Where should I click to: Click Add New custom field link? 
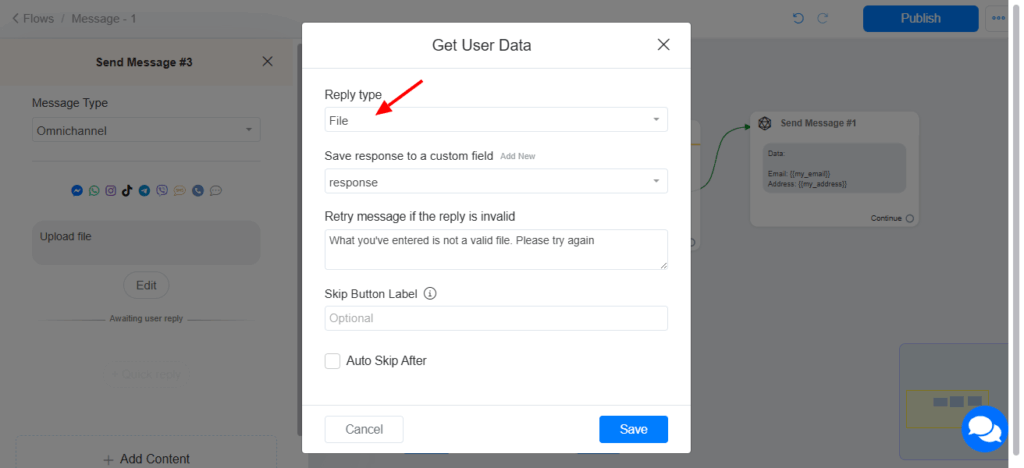tap(519, 156)
